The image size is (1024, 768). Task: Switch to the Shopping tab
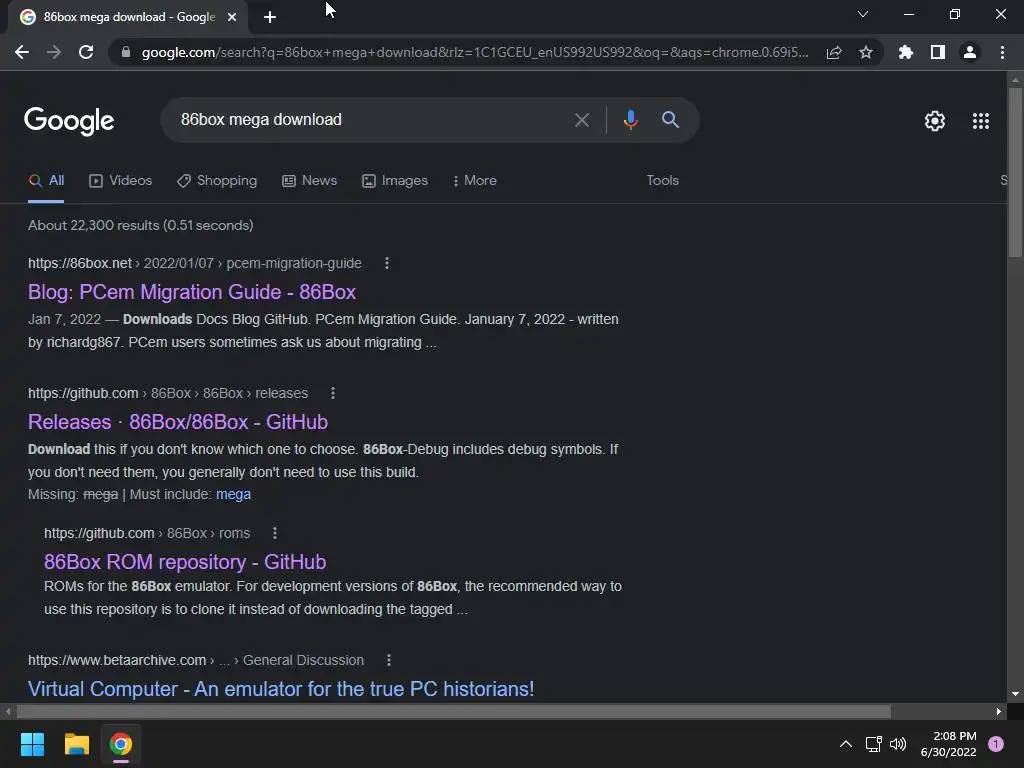coord(217,181)
